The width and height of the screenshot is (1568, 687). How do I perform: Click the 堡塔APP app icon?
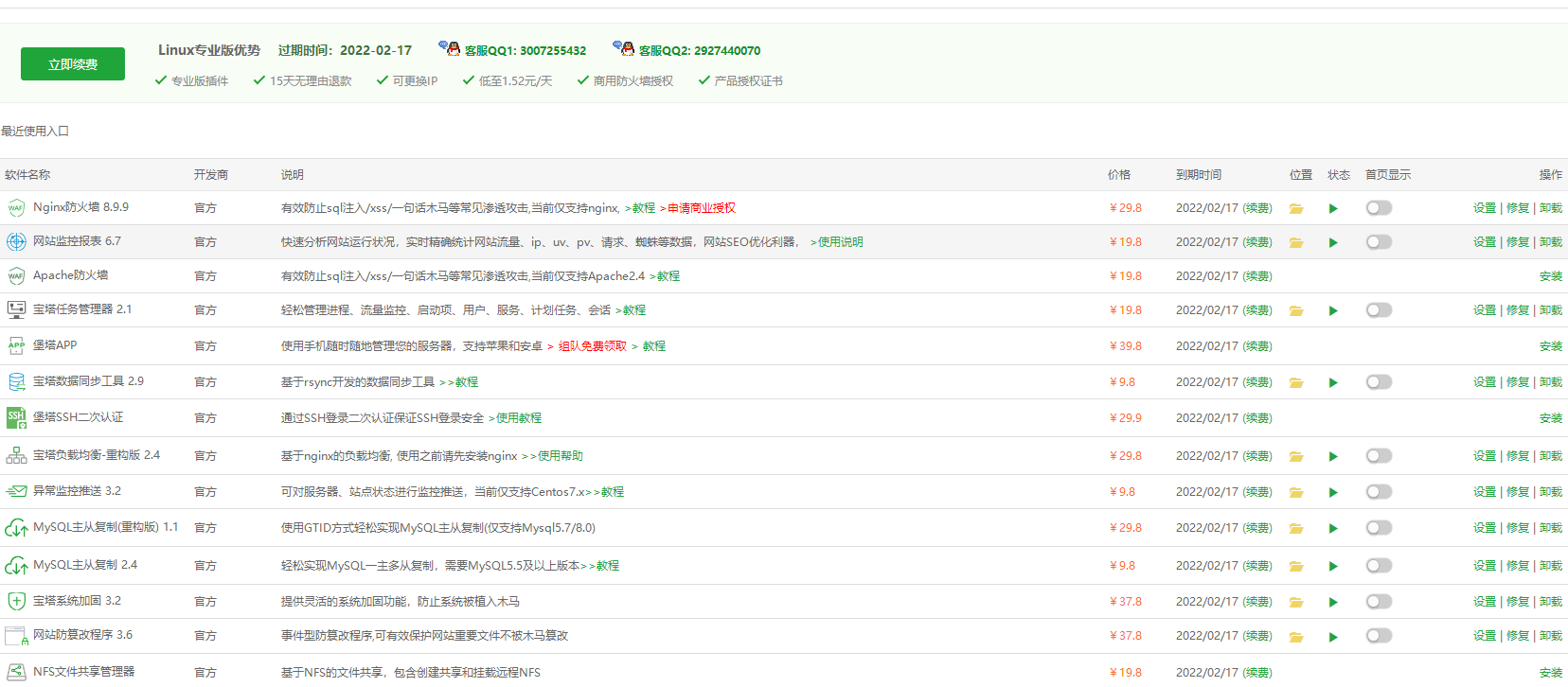pyautogui.click(x=16, y=345)
